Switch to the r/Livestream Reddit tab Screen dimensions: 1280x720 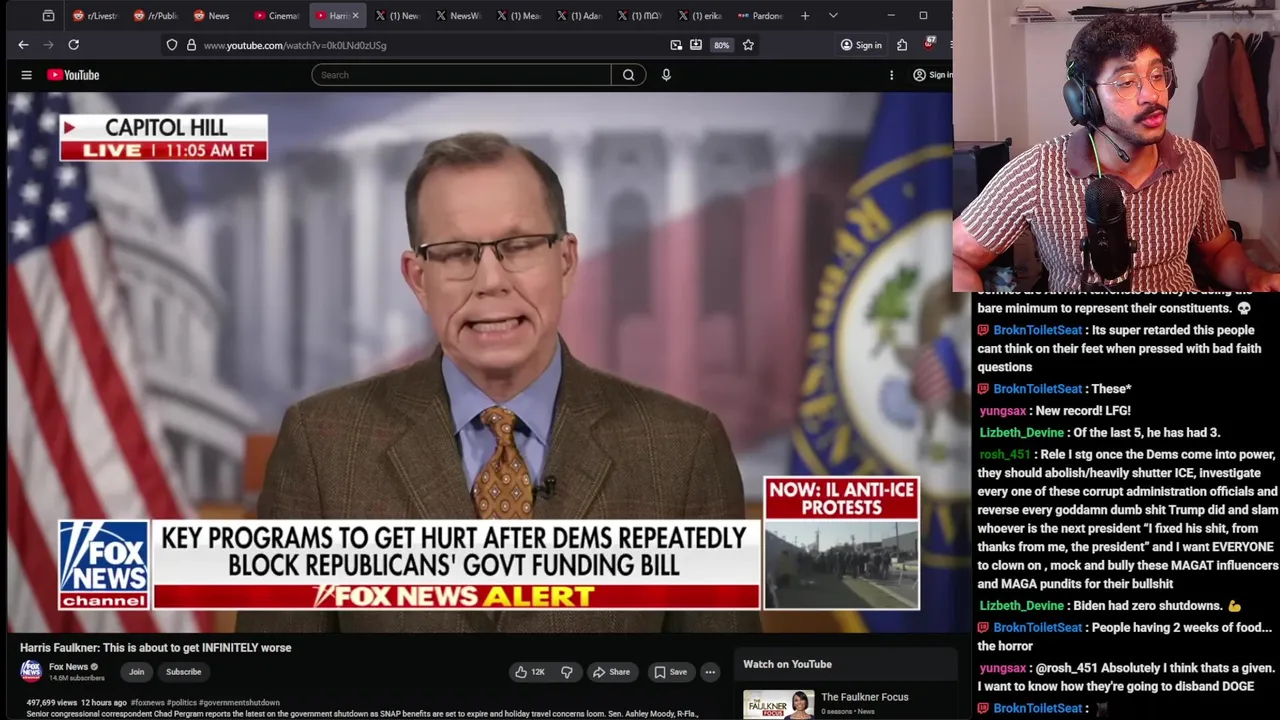click(x=94, y=16)
